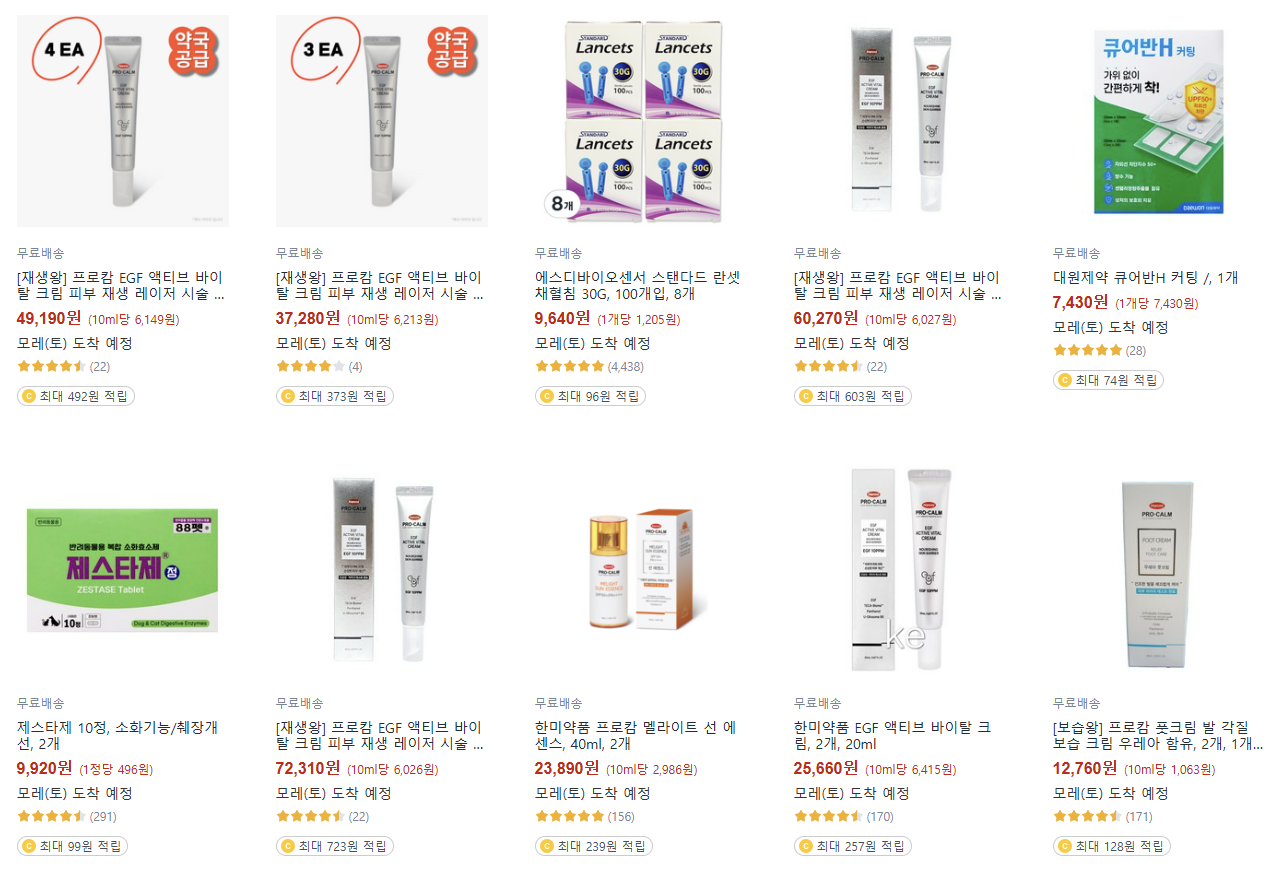Image resolution: width=1277 pixels, height=875 pixels.
Task: Click the 49,190원 price
Action: [50, 318]
